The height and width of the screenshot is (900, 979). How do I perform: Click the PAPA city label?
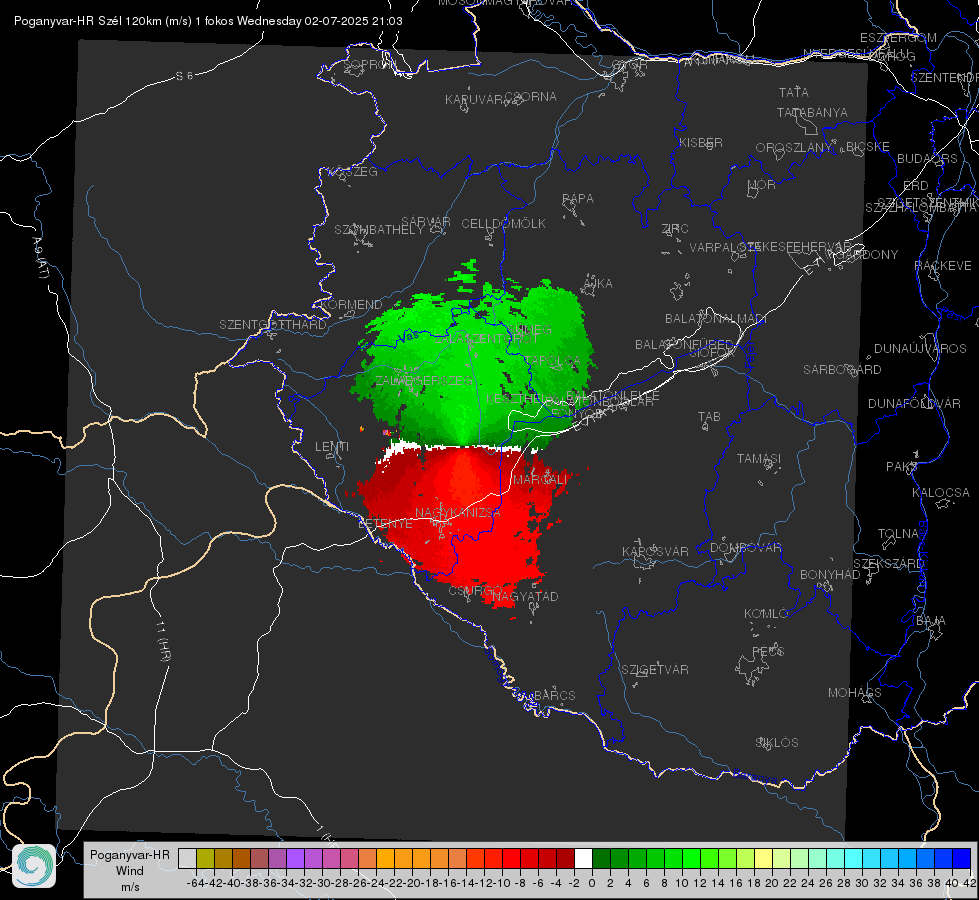point(578,199)
